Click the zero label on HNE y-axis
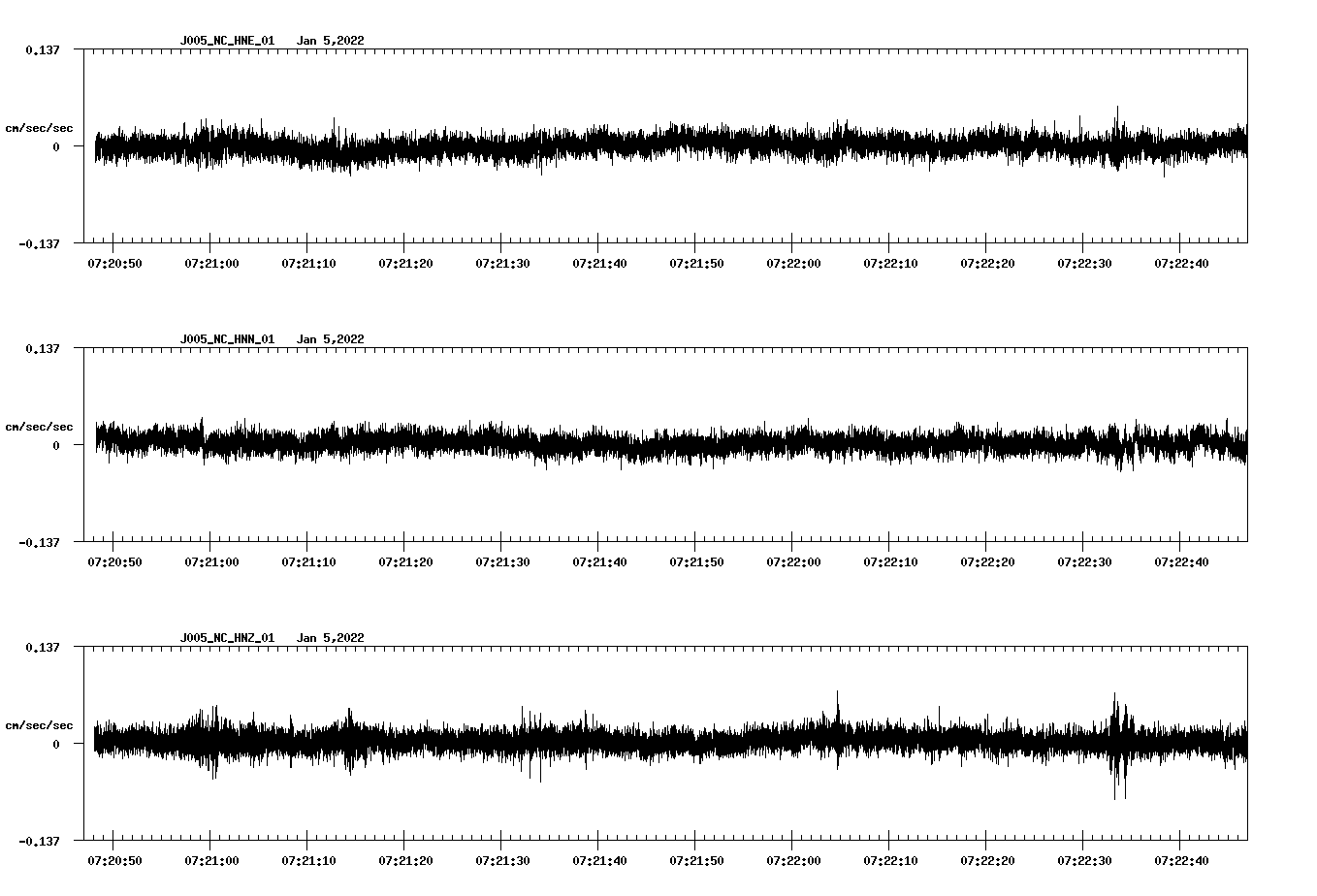1317x896 pixels. [x=56, y=147]
